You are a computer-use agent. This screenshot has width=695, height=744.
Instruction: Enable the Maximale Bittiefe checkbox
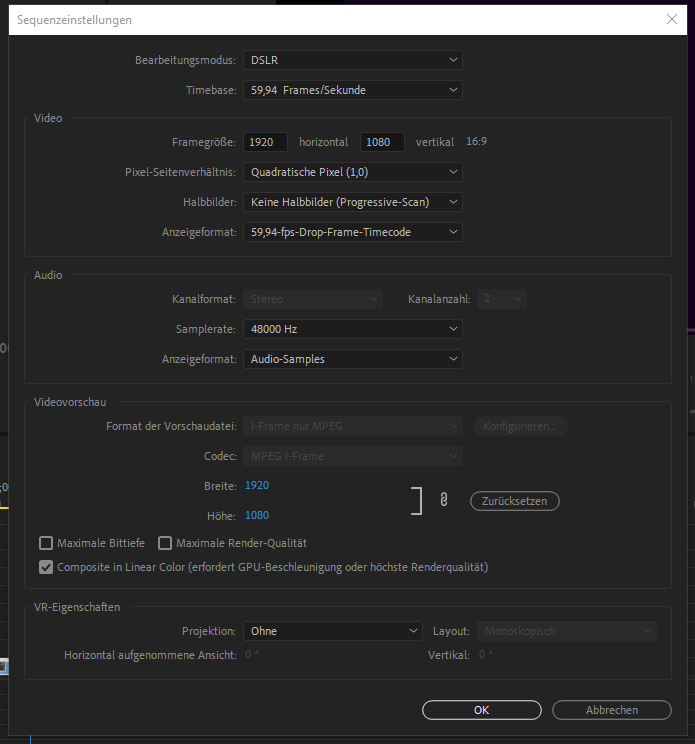tap(46, 543)
